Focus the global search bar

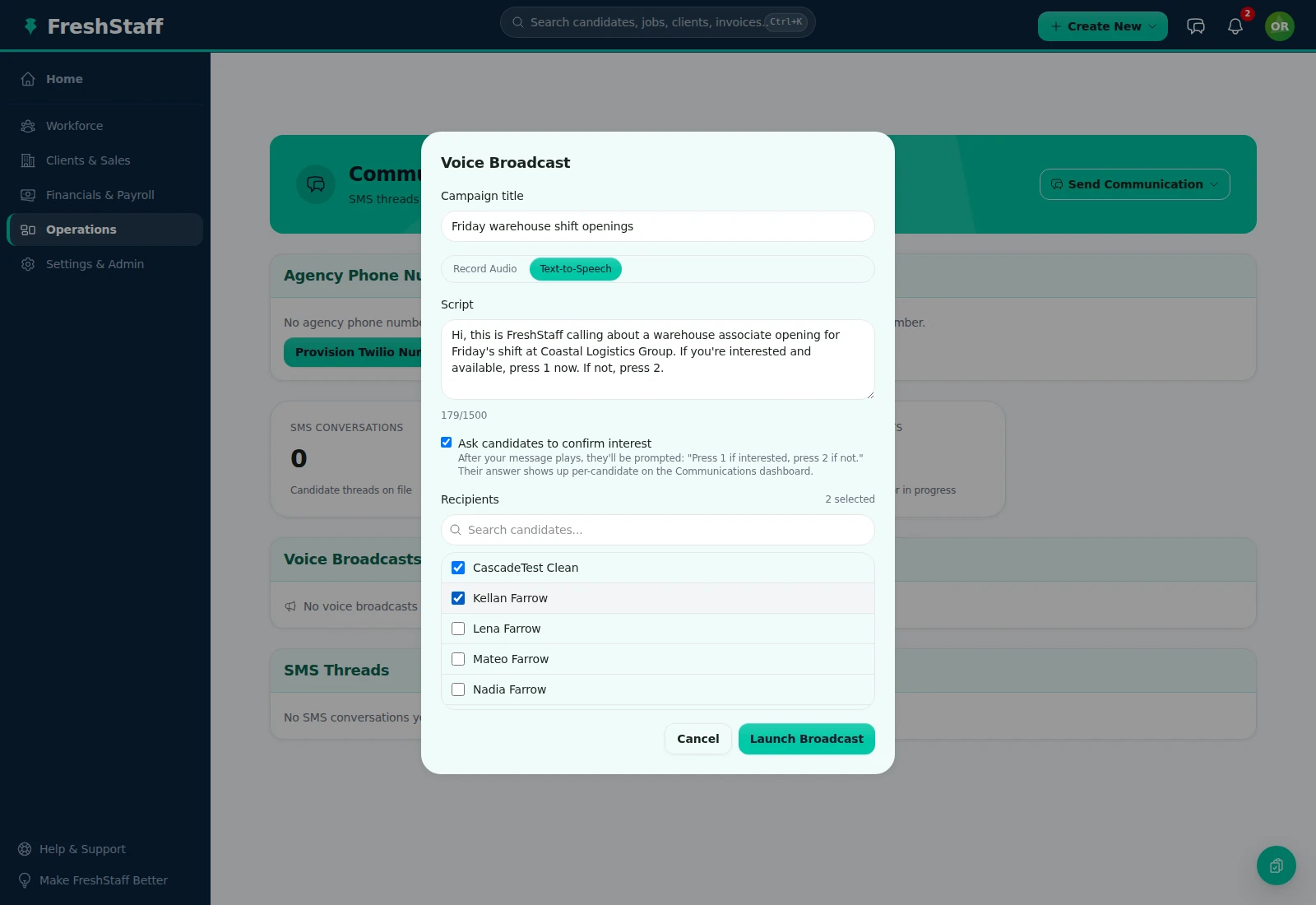click(x=658, y=22)
